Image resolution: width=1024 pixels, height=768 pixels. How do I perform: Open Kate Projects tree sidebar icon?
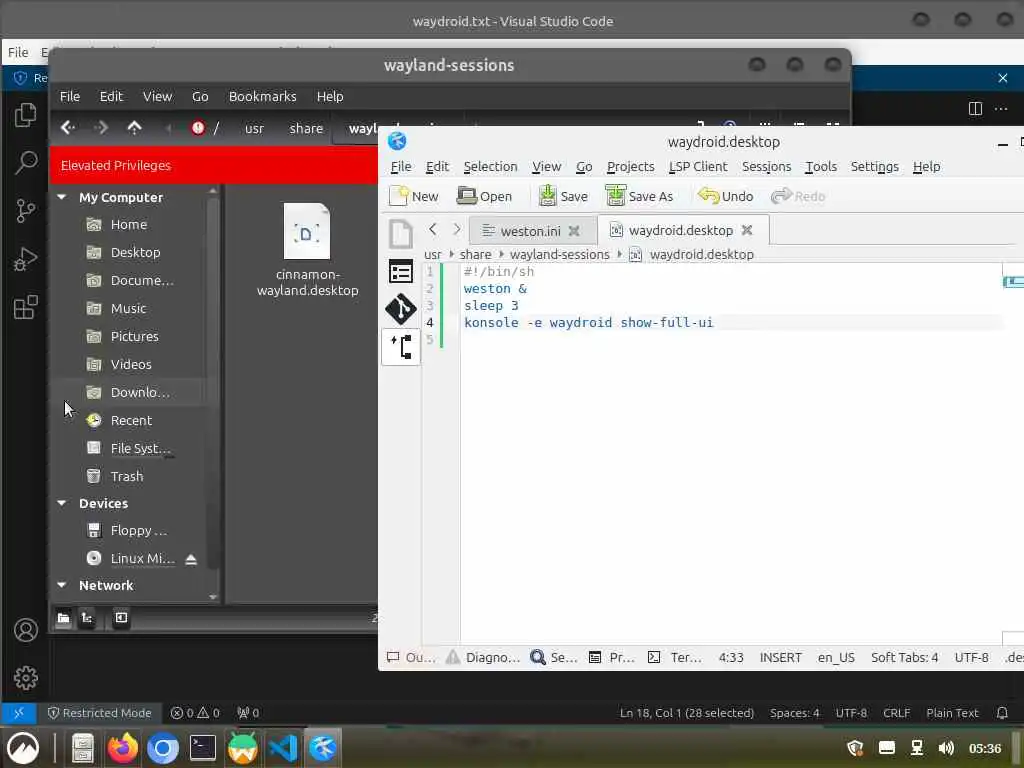[400, 347]
